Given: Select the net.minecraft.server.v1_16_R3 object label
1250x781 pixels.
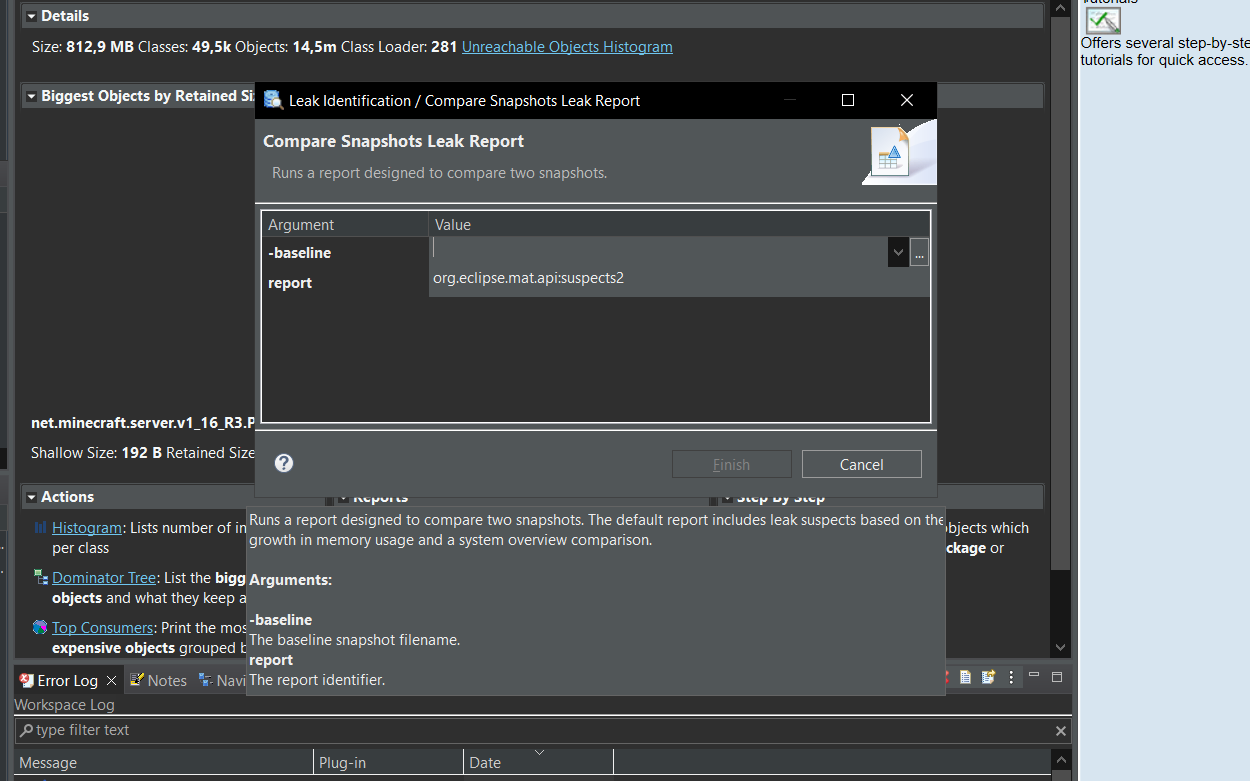Looking at the screenshot, I should coord(143,423).
